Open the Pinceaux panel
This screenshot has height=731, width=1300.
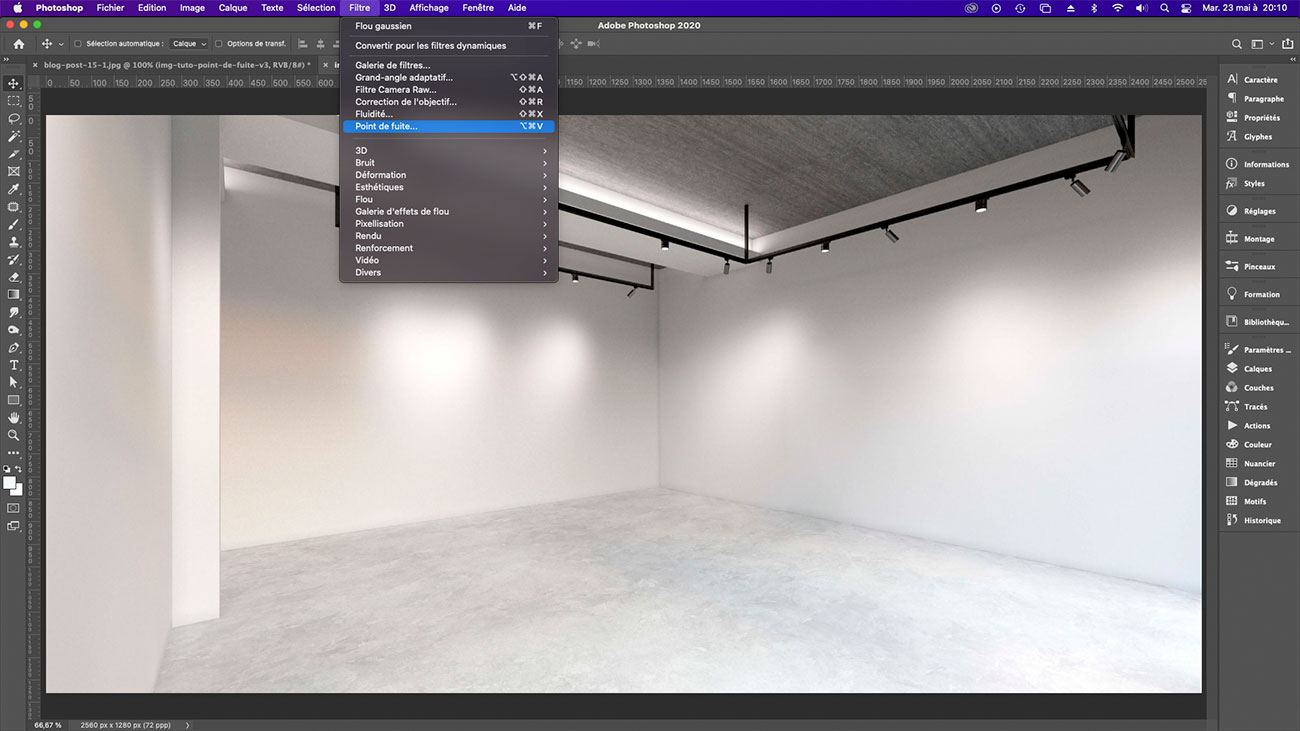click(1258, 266)
